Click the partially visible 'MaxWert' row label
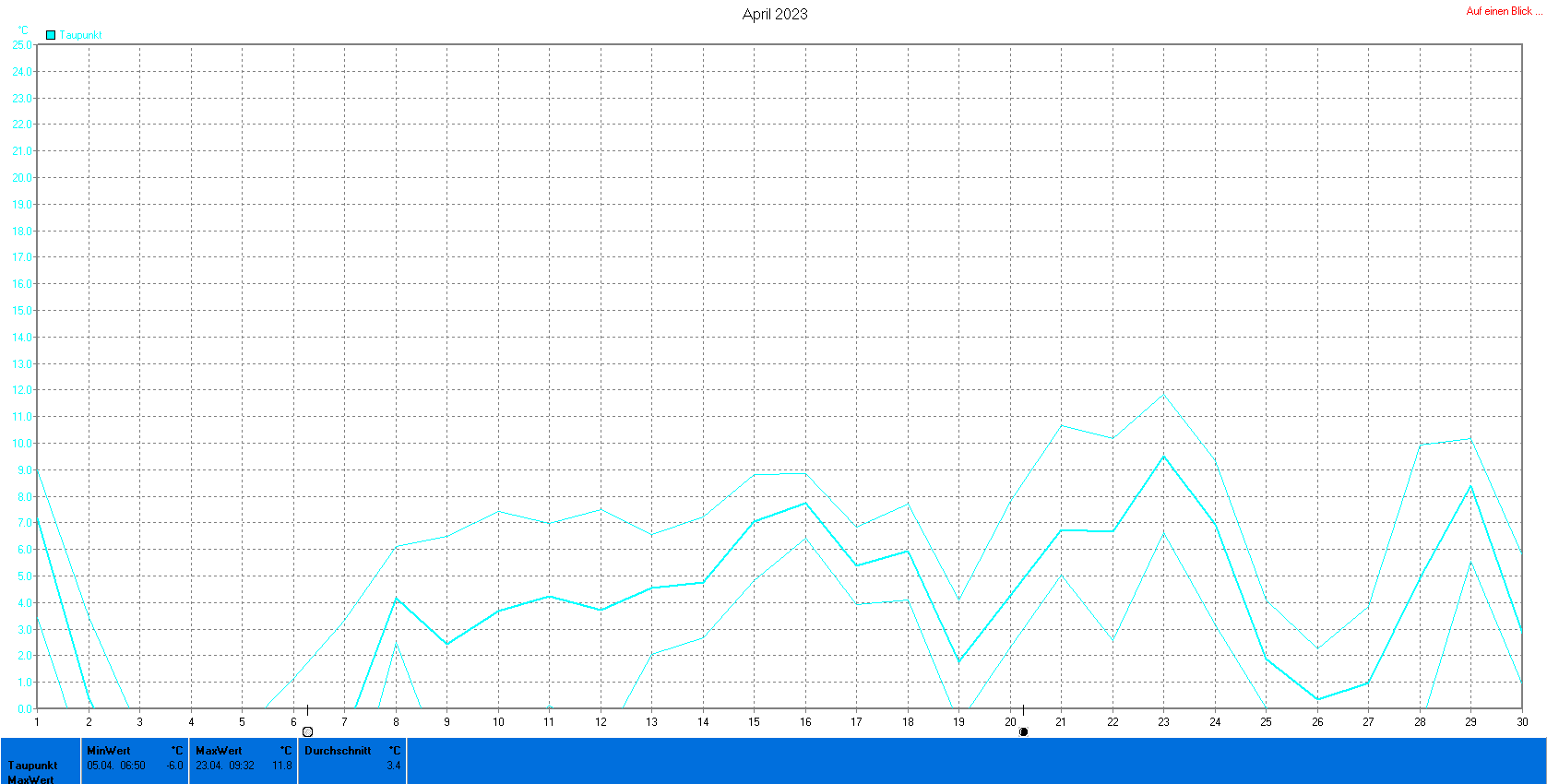 [x=31, y=779]
